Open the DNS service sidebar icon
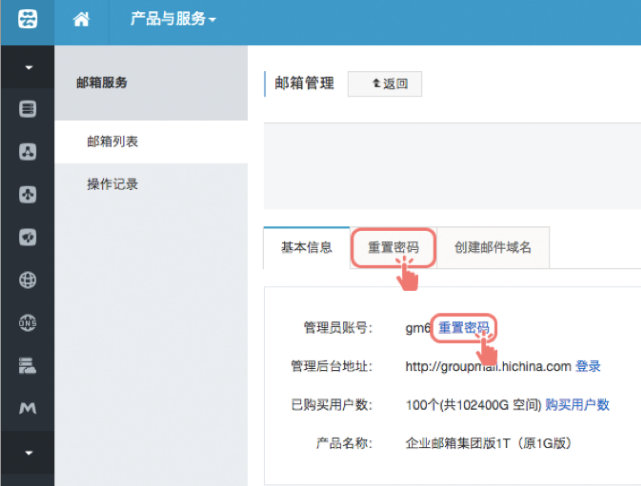641x486 pixels. pos(28,323)
